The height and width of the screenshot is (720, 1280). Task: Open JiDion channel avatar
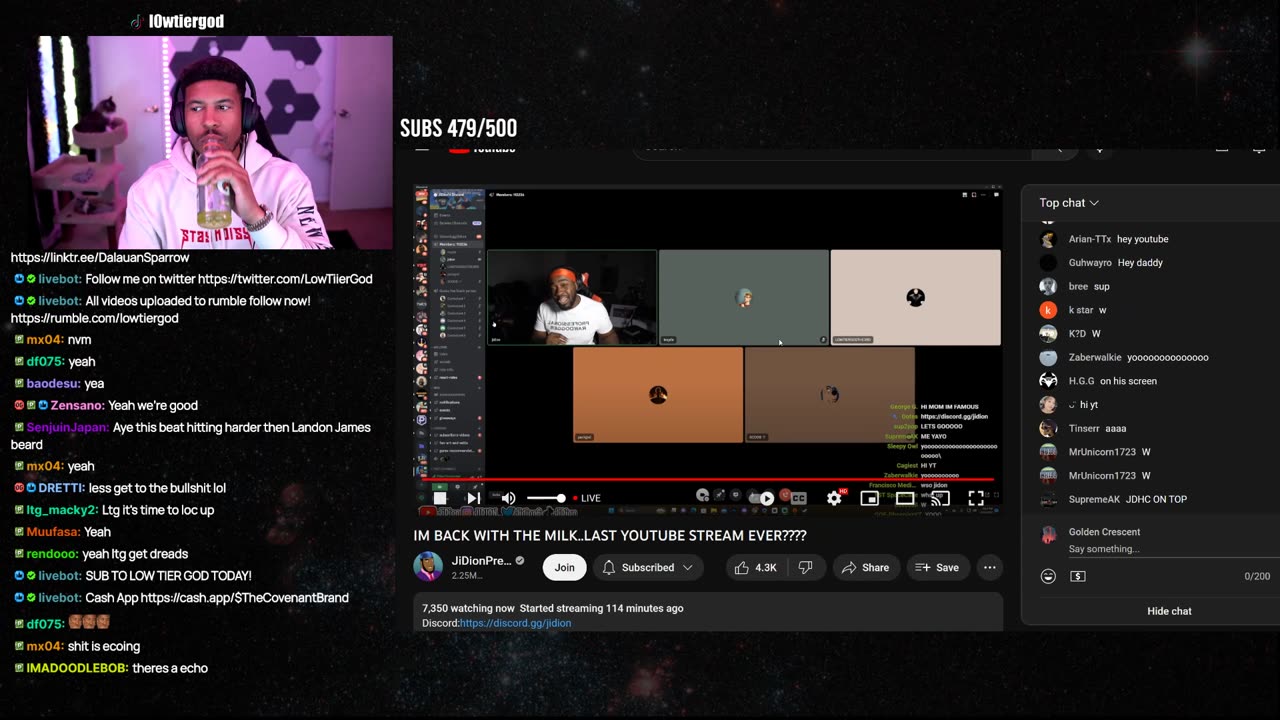click(428, 567)
